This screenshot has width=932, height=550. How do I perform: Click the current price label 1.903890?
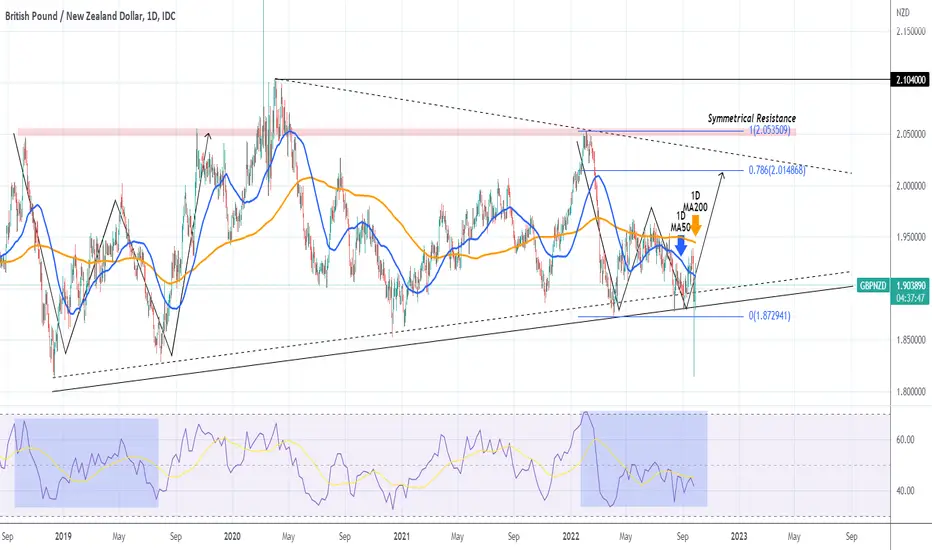[x=910, y=286]
